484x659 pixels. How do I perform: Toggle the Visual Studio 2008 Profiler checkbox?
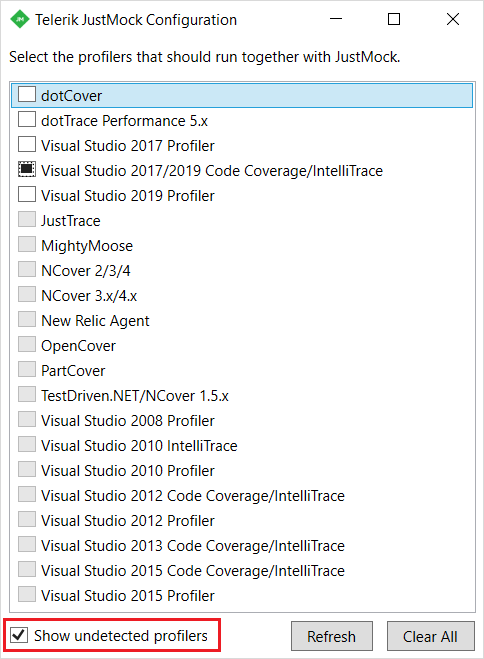[27, 419]
